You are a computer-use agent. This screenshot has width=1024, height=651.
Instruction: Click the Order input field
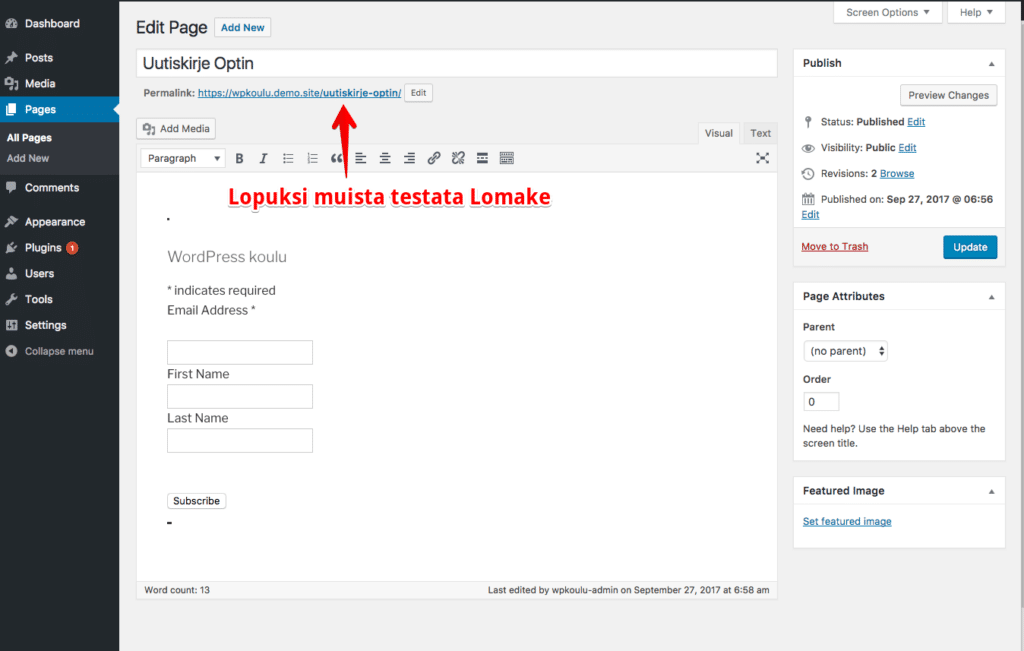(x=821, y=402)
